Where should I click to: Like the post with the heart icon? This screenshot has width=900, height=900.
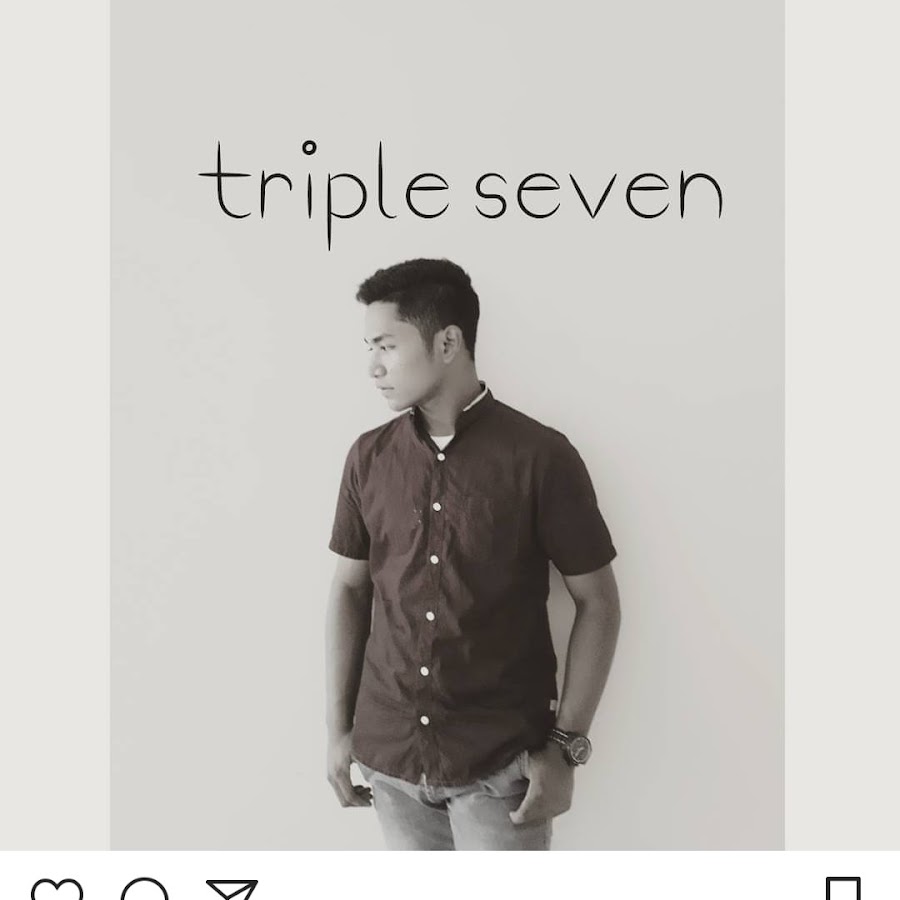pyautogui.click(x=57, y=890)
